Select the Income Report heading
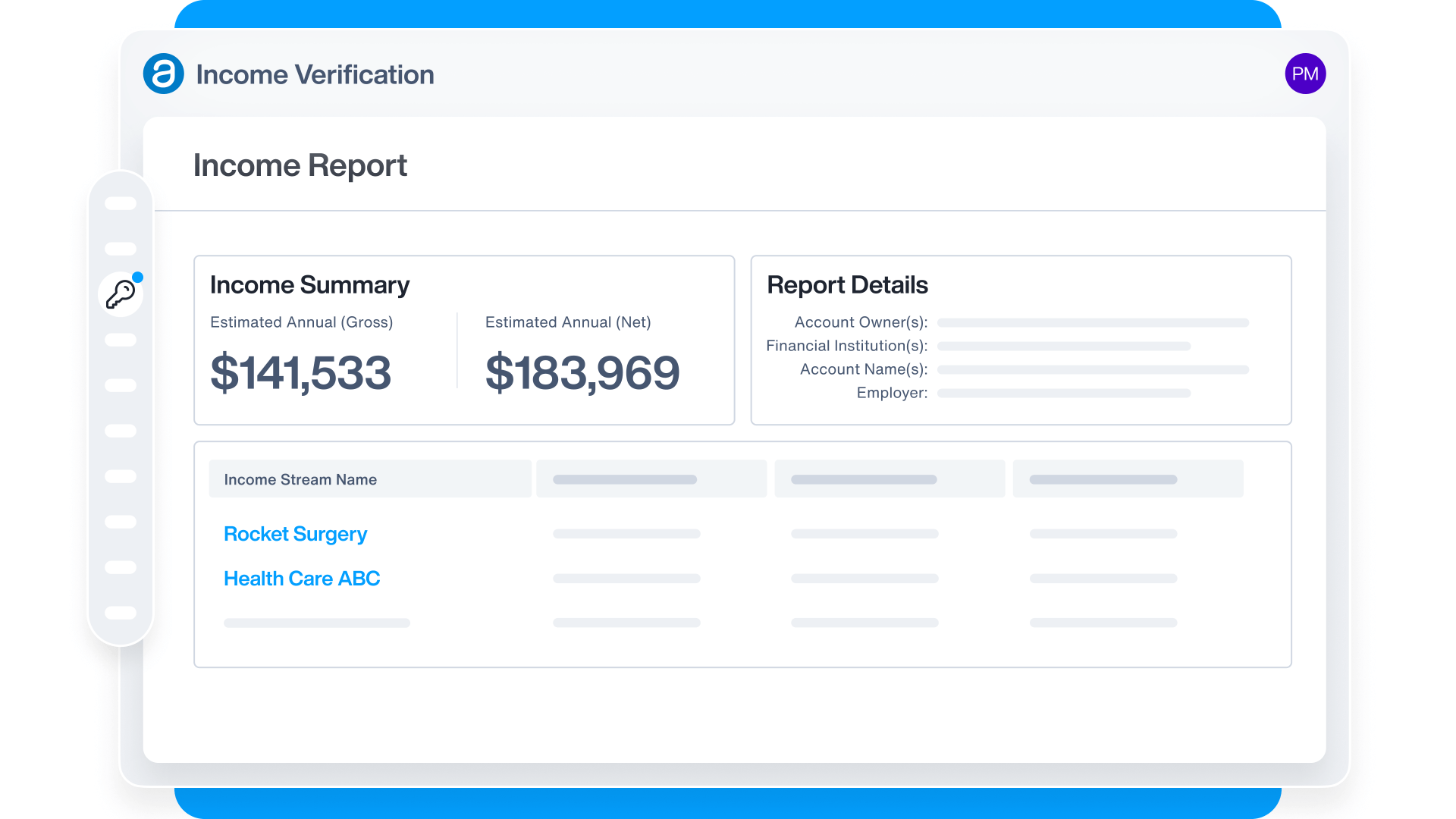Screen dimensions: 1456x819 (300, 165)
